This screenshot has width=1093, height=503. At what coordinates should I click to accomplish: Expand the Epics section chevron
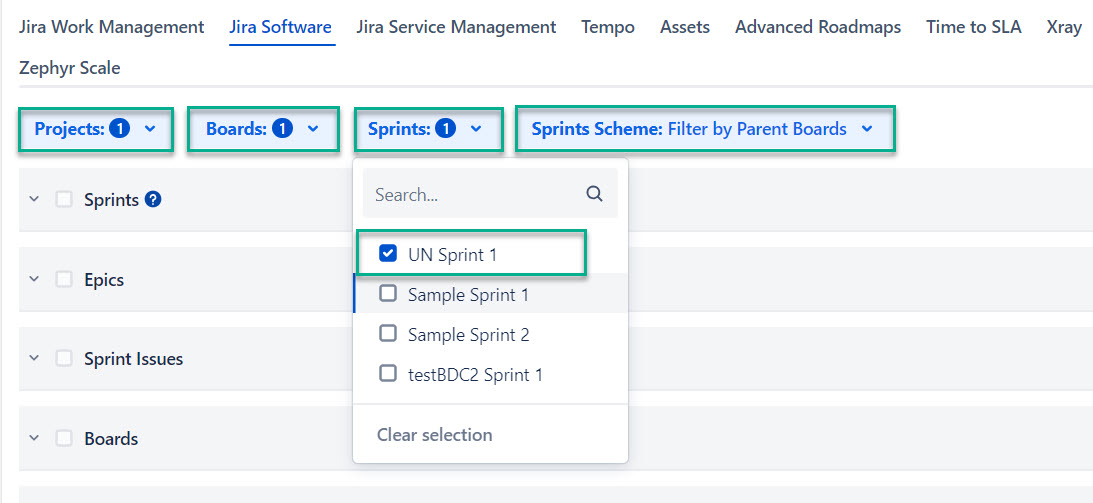tap(33, 279)
